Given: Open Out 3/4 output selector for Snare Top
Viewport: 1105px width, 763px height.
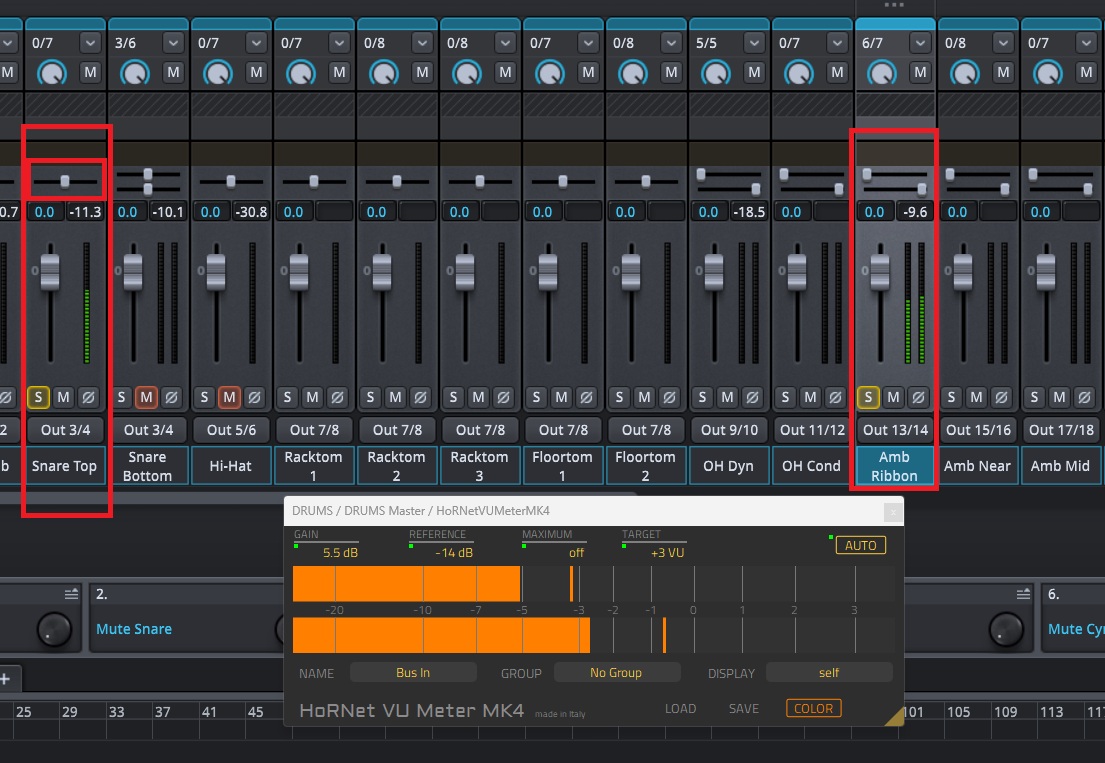Looking at the screenshot, I should (x=66, y=430).
